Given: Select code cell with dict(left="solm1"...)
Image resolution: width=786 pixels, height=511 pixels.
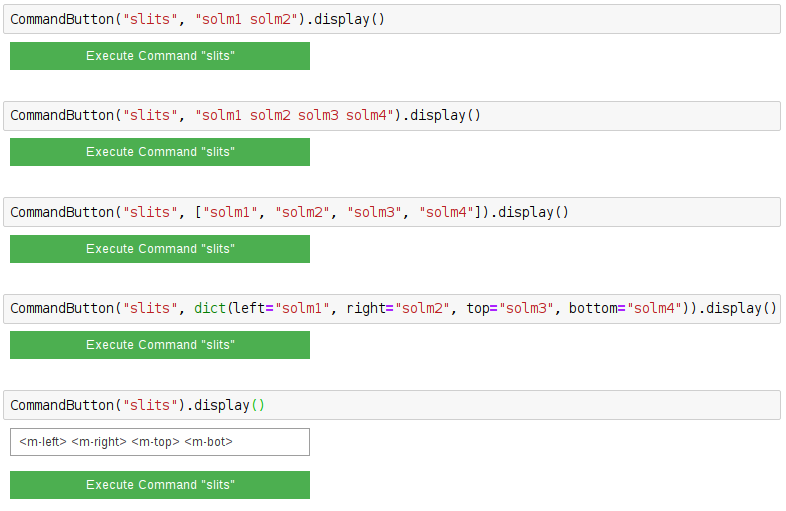Looking at the screenshot, I should tap(392, 308).
